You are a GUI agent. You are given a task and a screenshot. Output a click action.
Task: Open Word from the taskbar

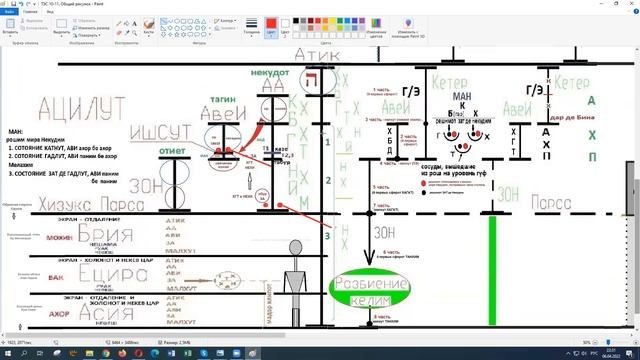tap(171, 353)
